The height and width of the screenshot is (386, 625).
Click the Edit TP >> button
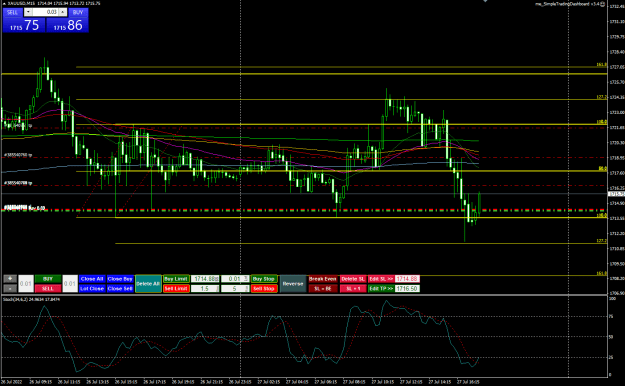(381, 288)
